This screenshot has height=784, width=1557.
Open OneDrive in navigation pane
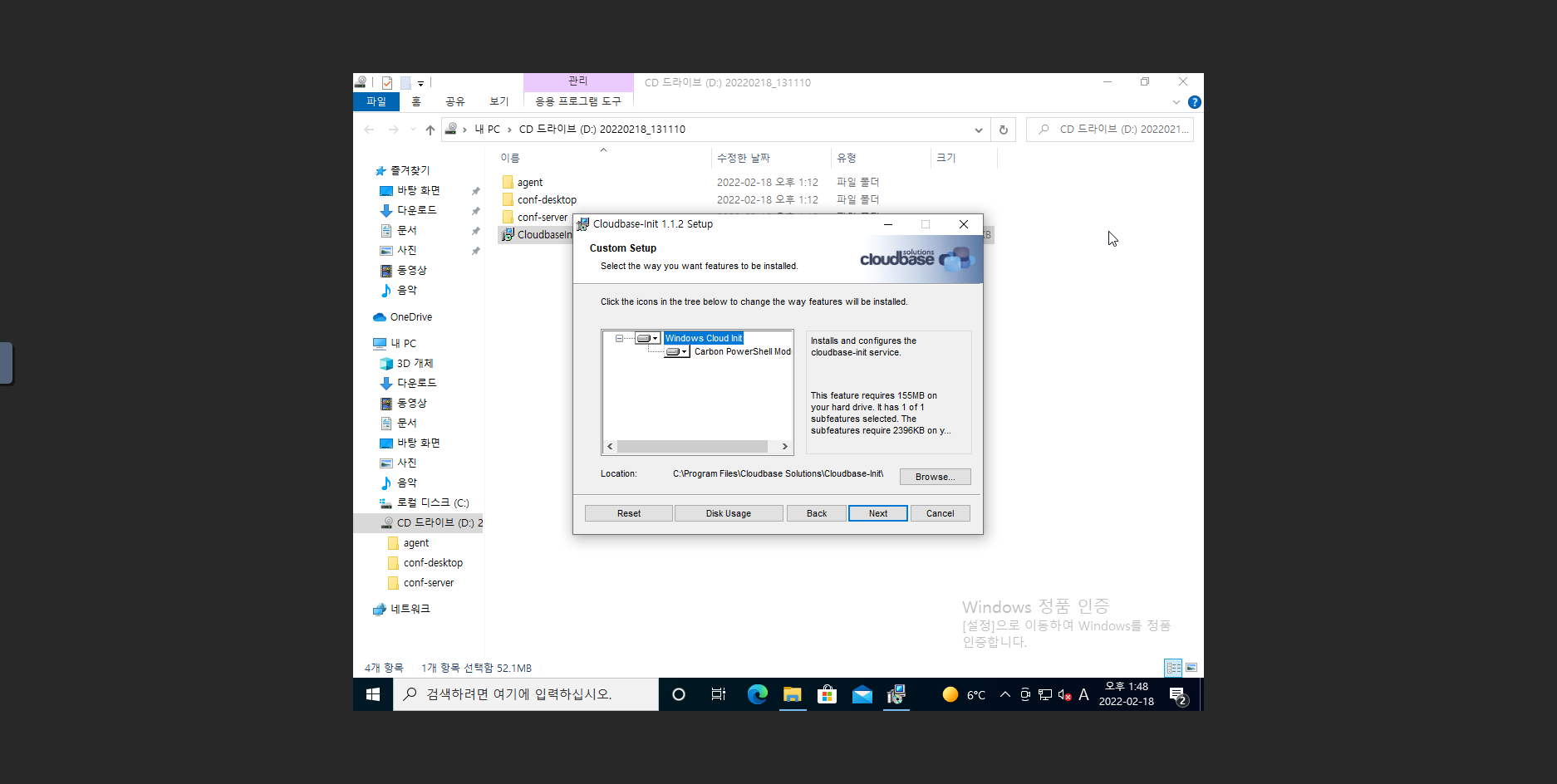(411, 317)
